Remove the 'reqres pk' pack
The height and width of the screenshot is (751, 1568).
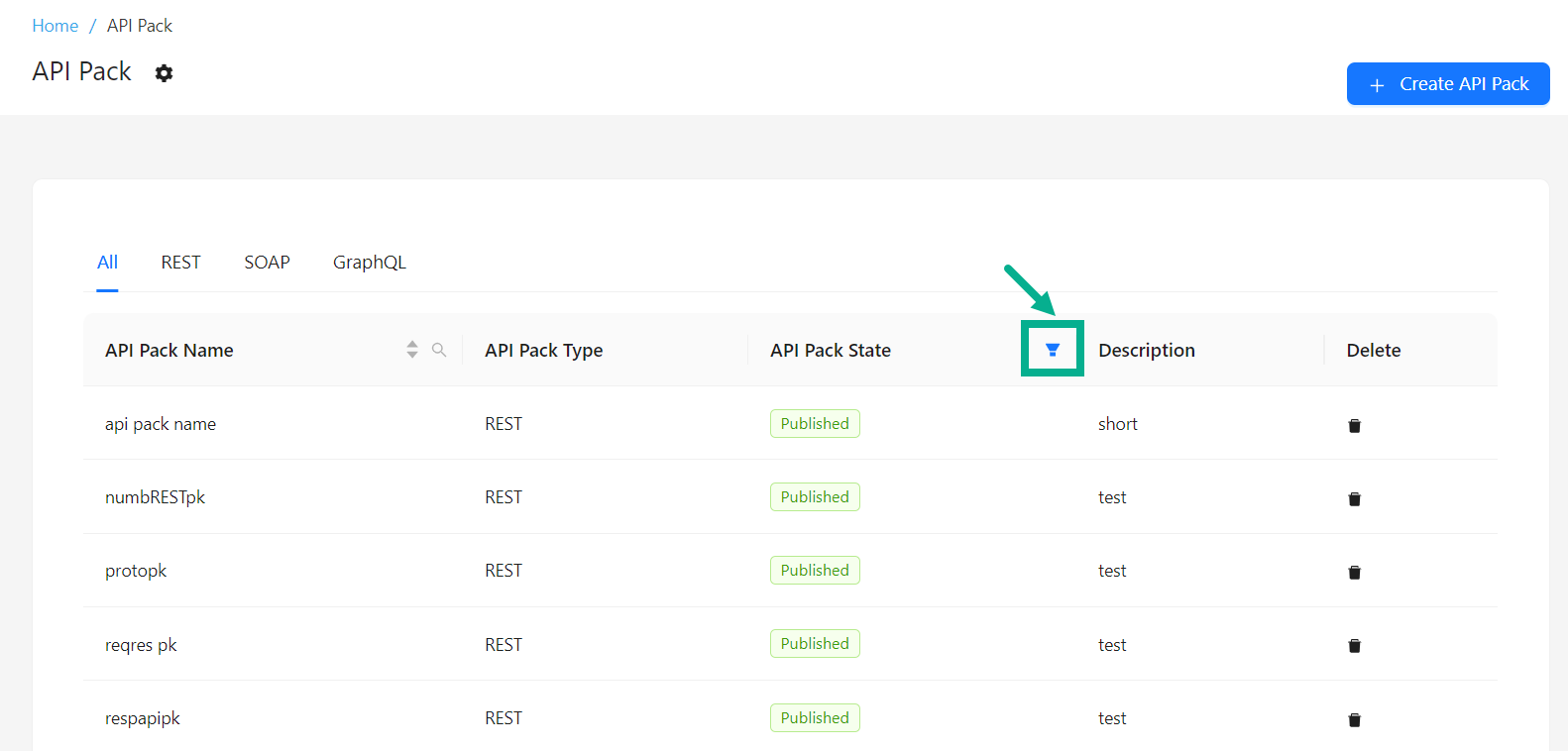pyautogui.click(x=1354, y=645)
